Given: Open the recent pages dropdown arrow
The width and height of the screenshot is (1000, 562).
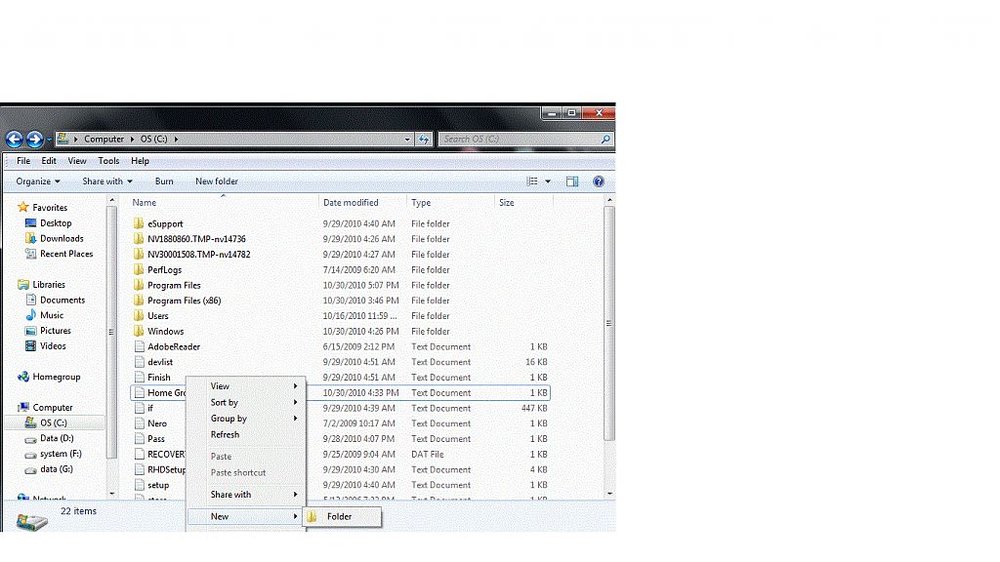Looking at the screenshot, I should point(49,140).
